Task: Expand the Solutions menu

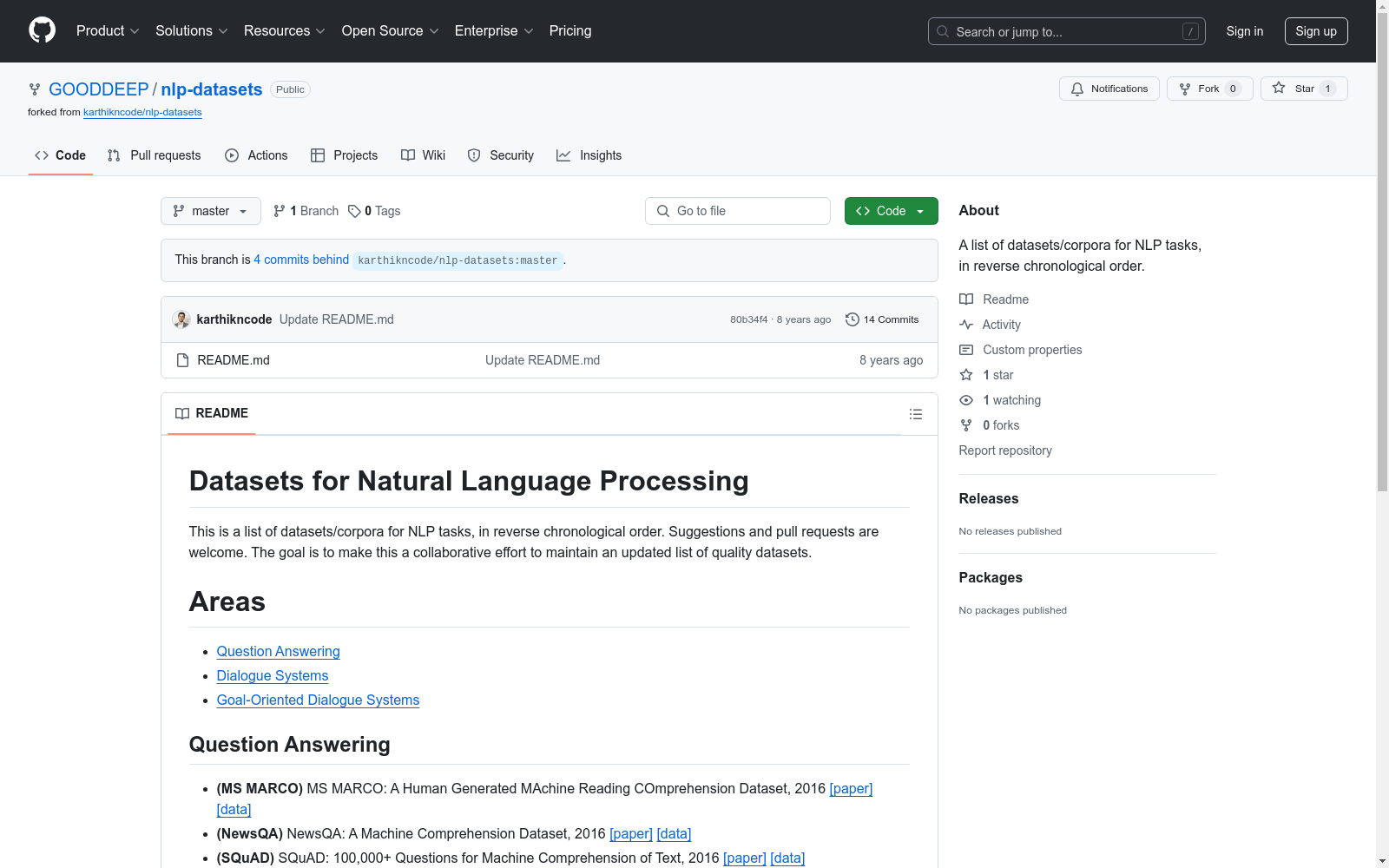Action: pos(192,31)
